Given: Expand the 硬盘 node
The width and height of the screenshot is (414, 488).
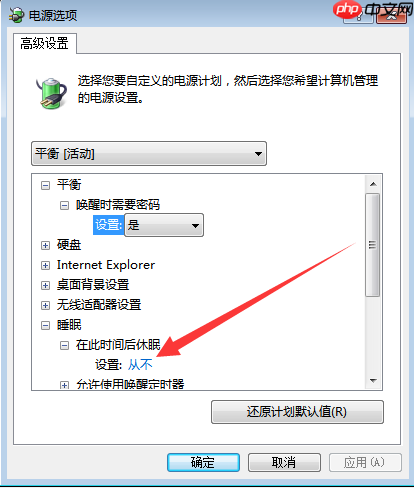Looking at the screenshot, I should pyautogui.click(x=45, y=246).
